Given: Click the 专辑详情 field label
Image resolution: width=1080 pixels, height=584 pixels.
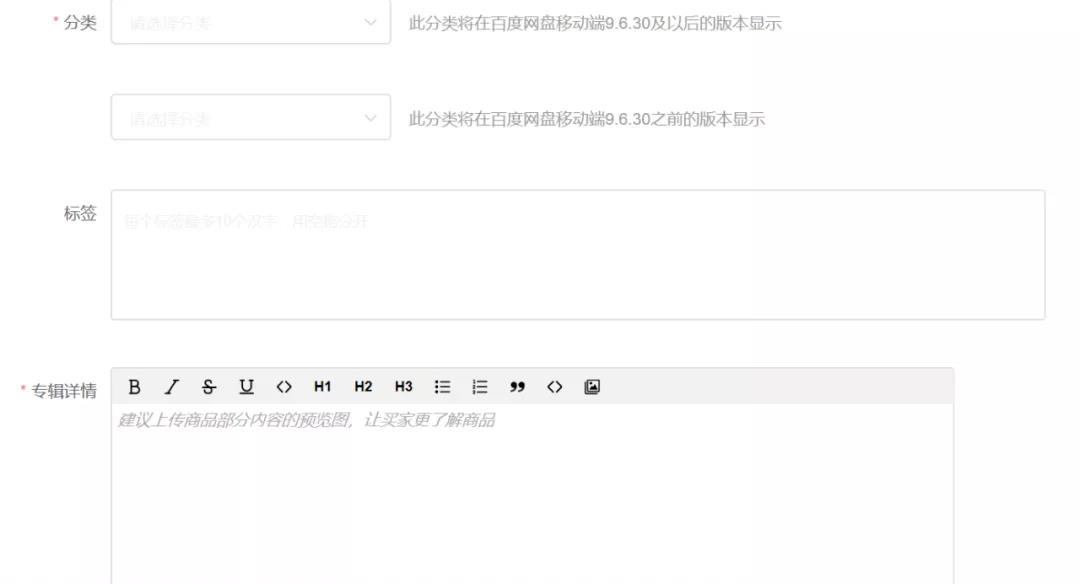Looking at the screenshot, I should (63, 391).
